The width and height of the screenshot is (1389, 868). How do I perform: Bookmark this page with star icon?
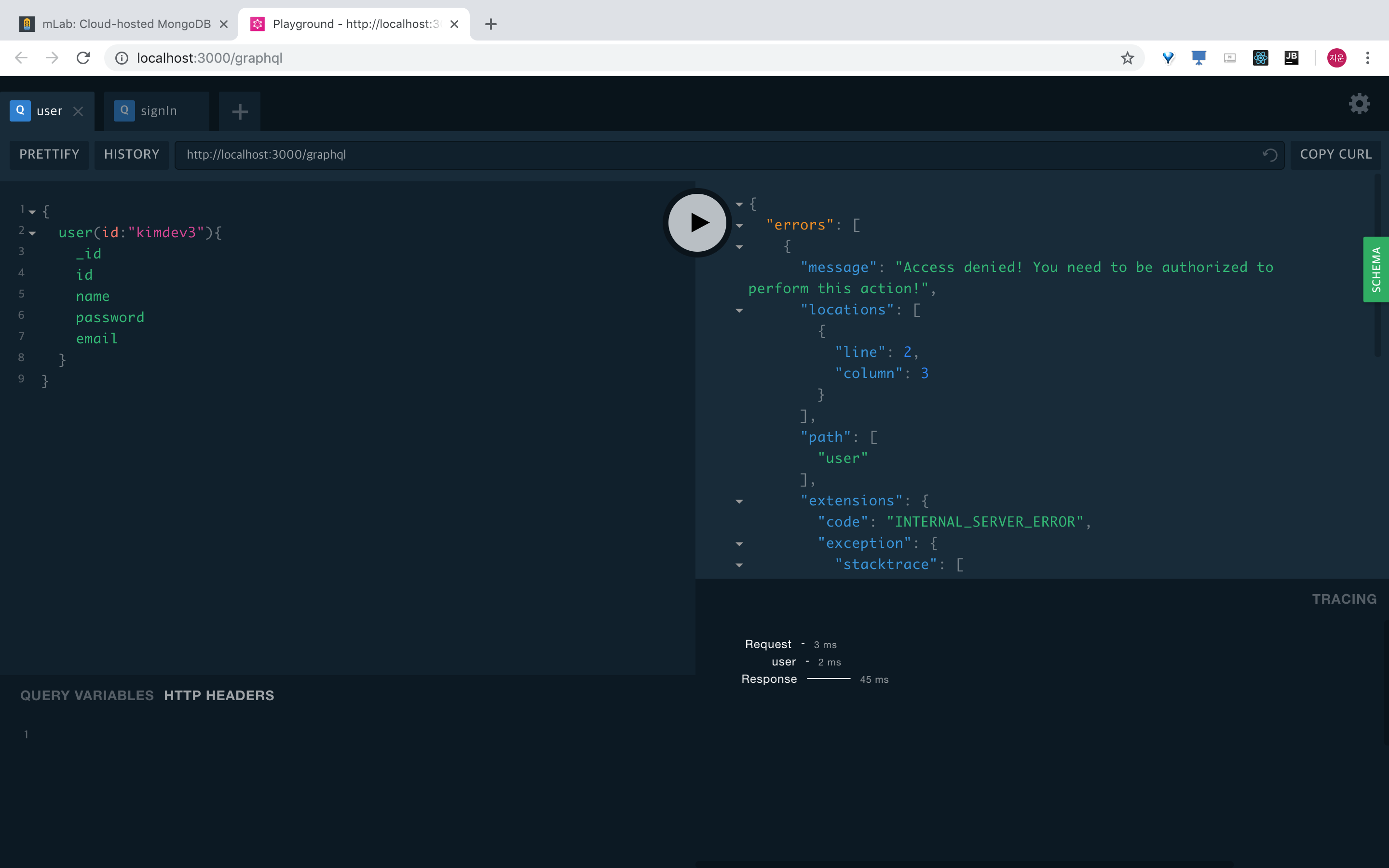point(1127,58)
